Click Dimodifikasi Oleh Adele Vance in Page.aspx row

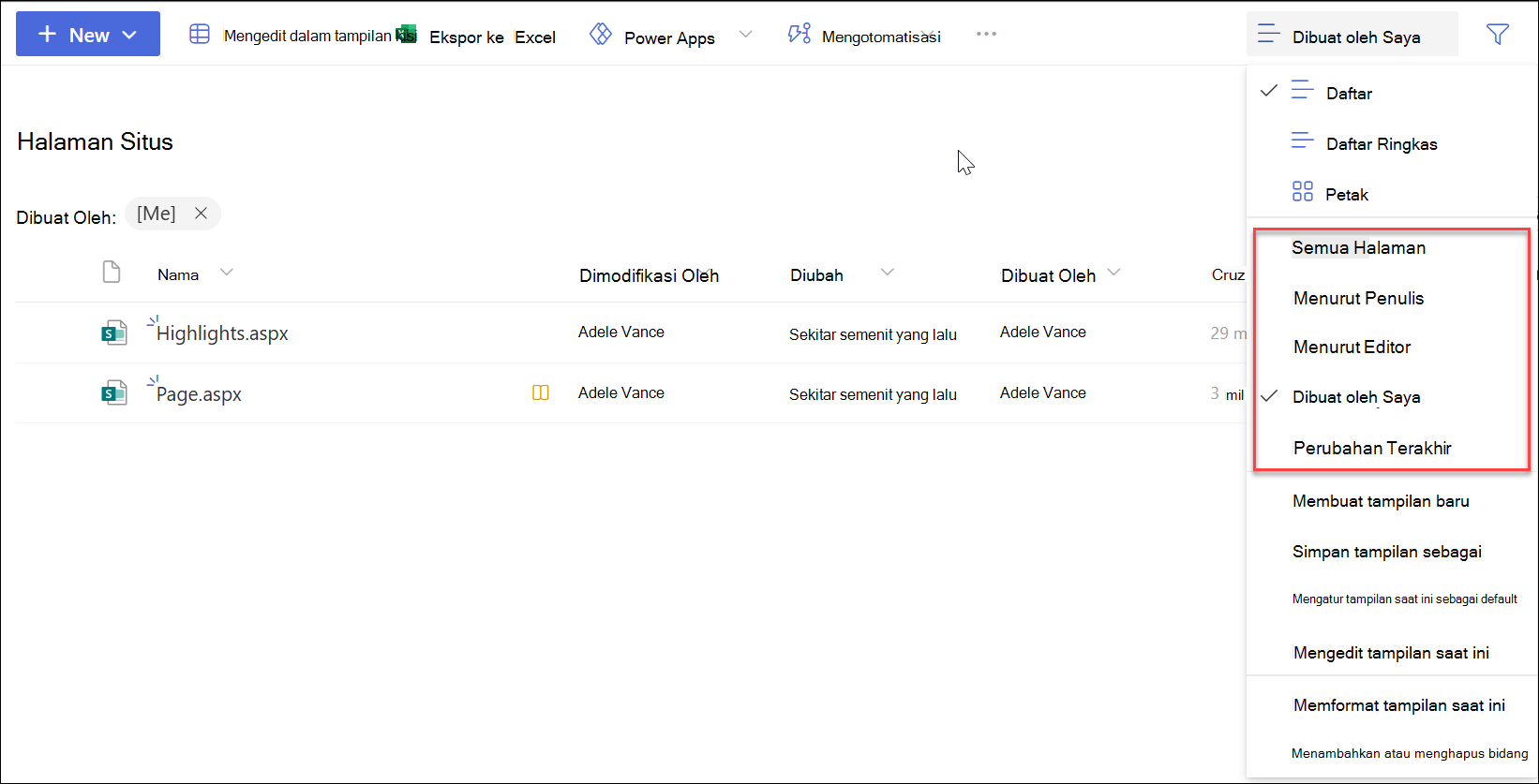621,392
